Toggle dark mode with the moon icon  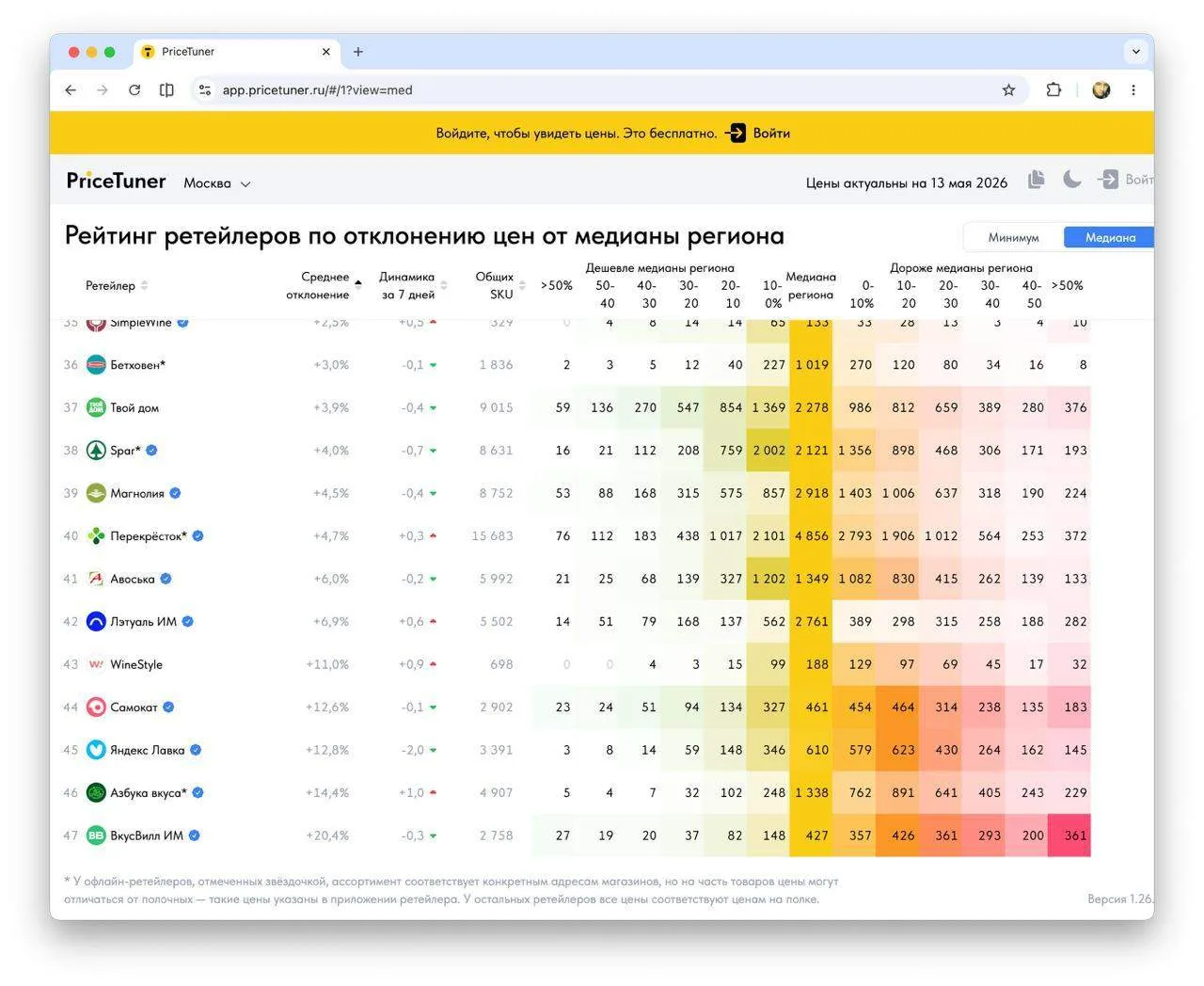(1072, 180)
